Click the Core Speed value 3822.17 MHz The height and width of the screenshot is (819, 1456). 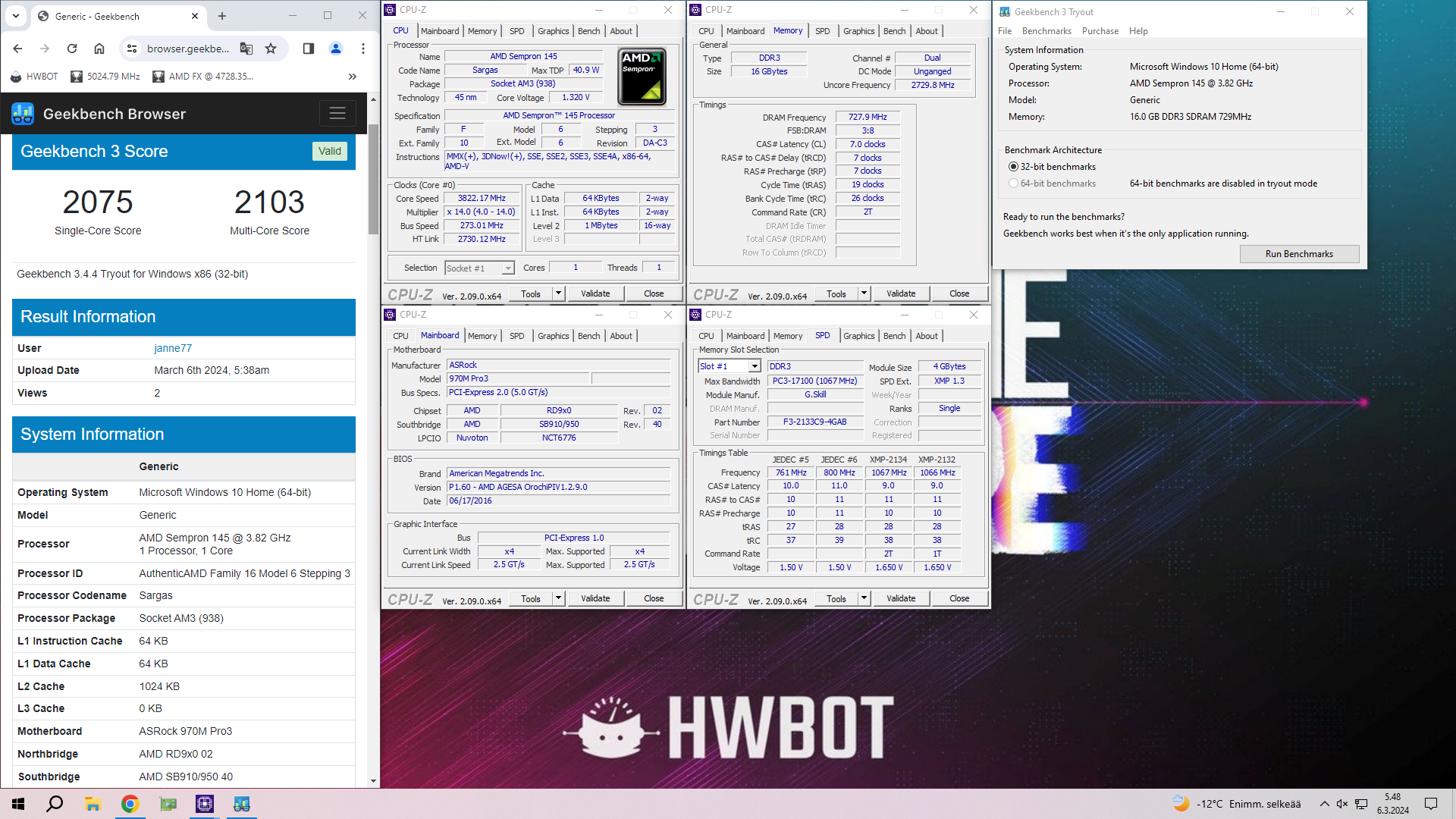click(482, 199)
